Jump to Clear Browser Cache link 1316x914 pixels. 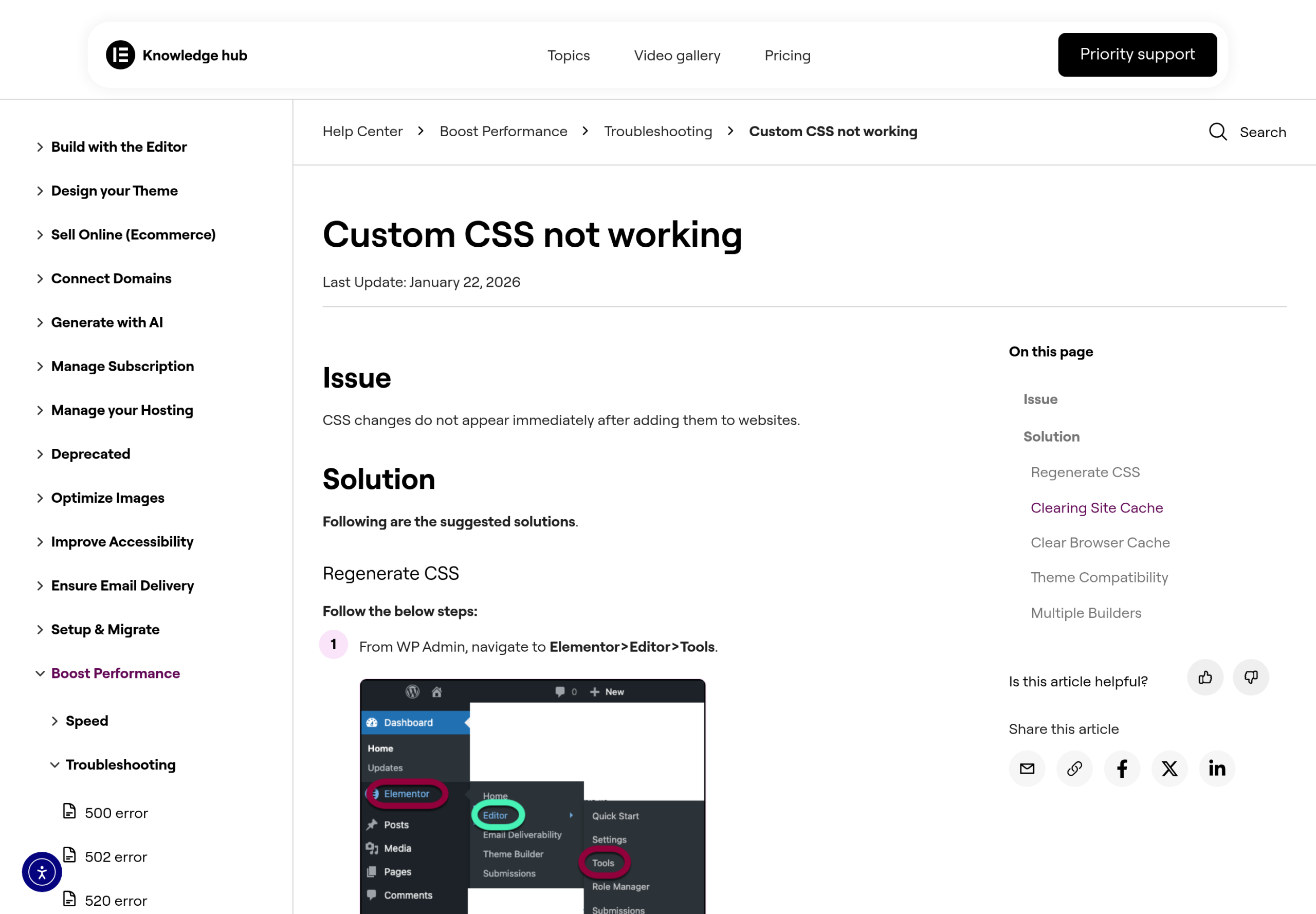point(1100,542)
